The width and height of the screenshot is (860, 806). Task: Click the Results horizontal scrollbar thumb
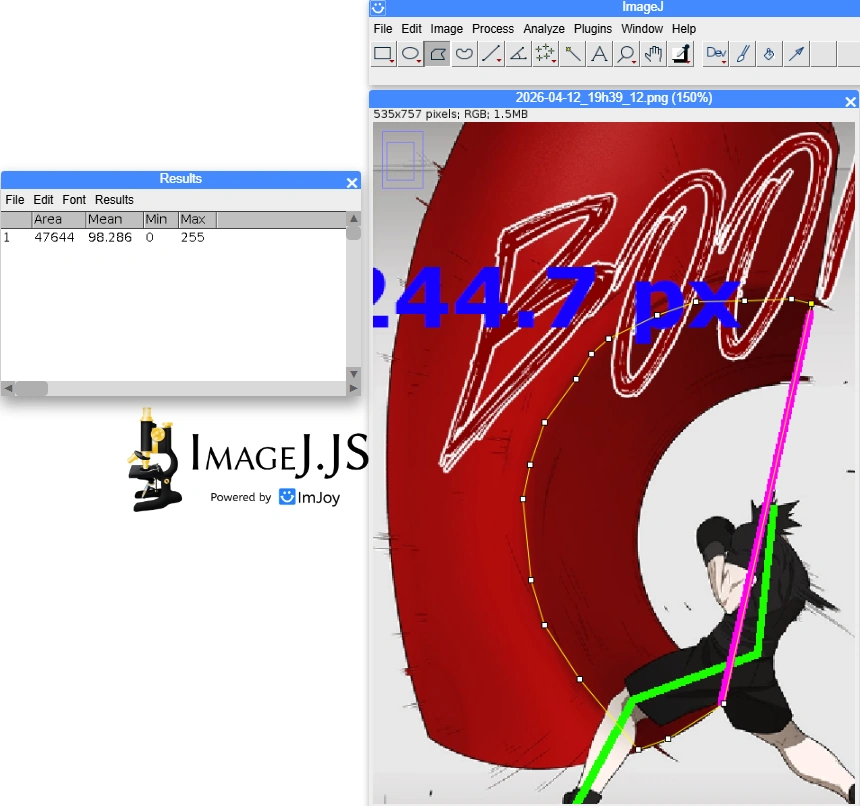point(31,388)
